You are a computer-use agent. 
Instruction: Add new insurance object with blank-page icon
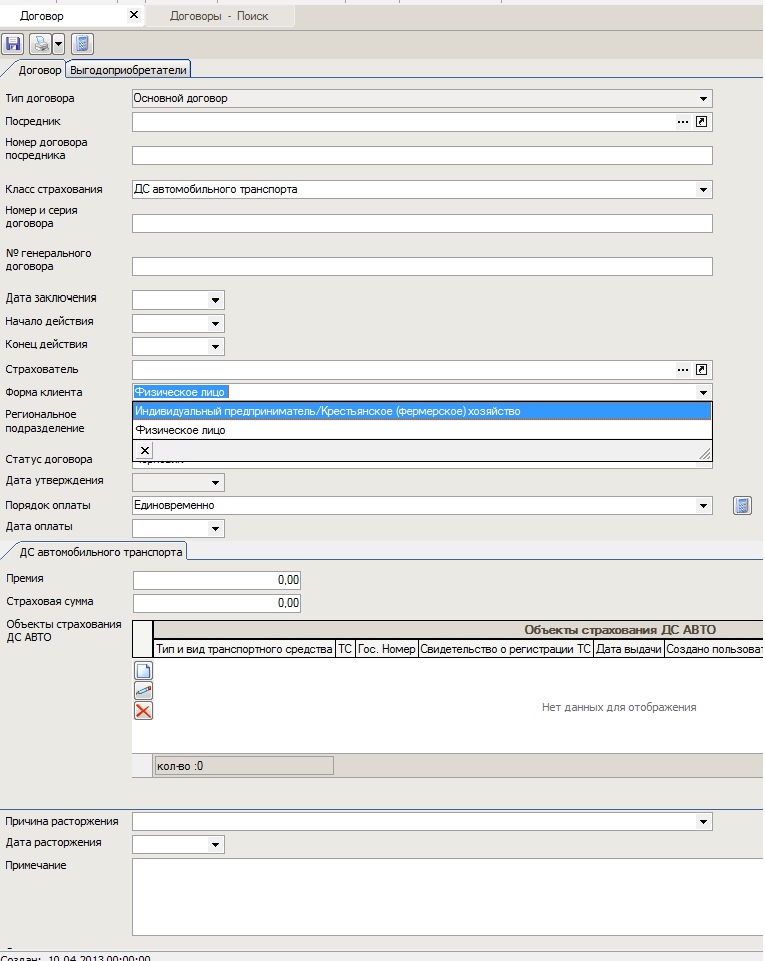143,671
